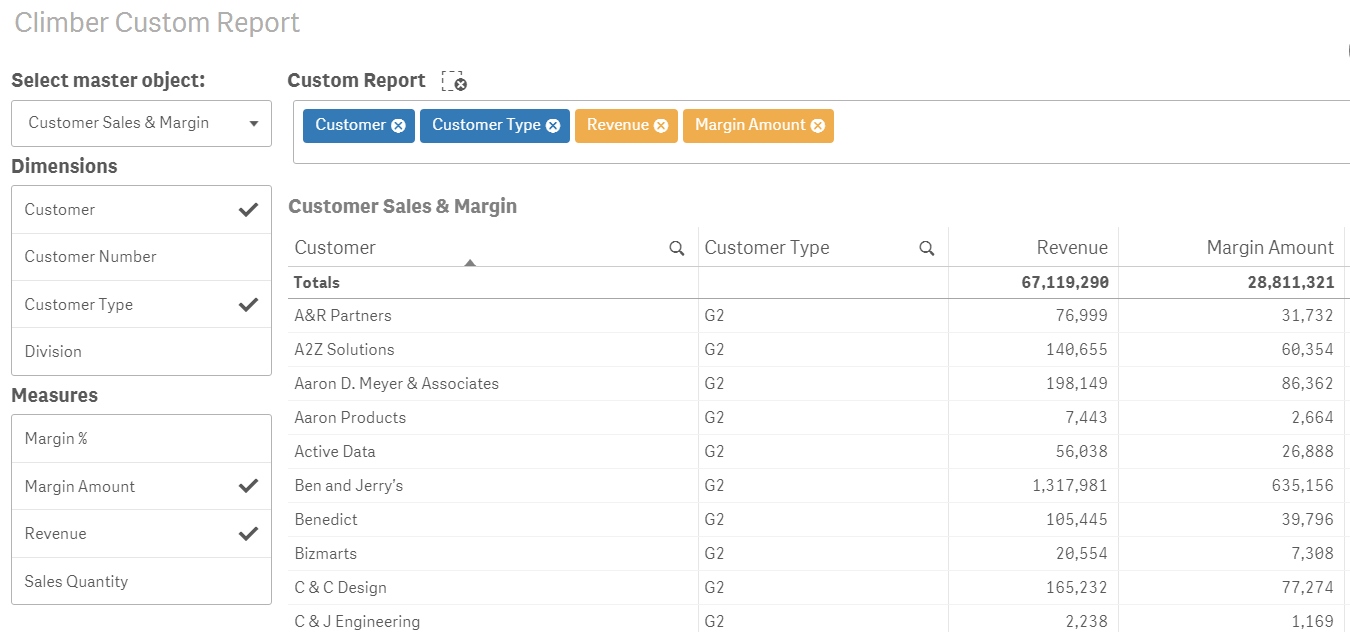Click revenue value 140,655
The image size is (1350, 632).
(x=1077, y=350)
